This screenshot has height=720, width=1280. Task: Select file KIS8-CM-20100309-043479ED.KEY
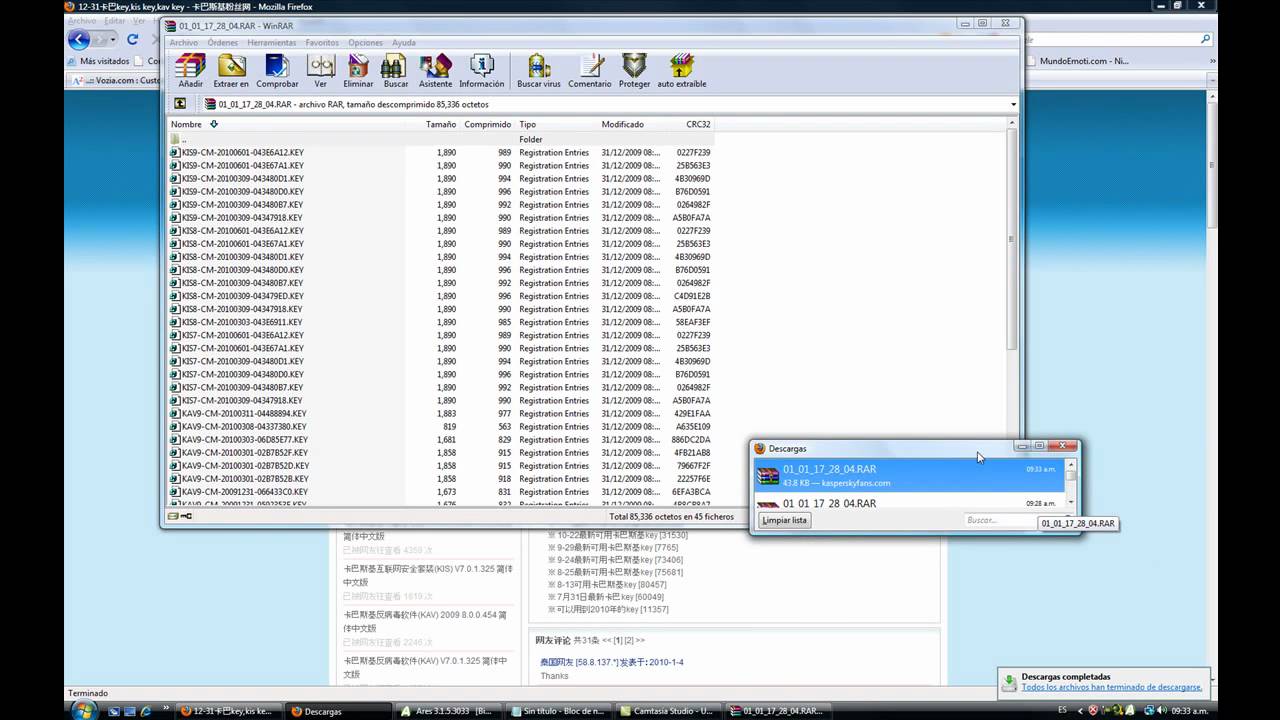pyautogui.click(x=242, y=296)
